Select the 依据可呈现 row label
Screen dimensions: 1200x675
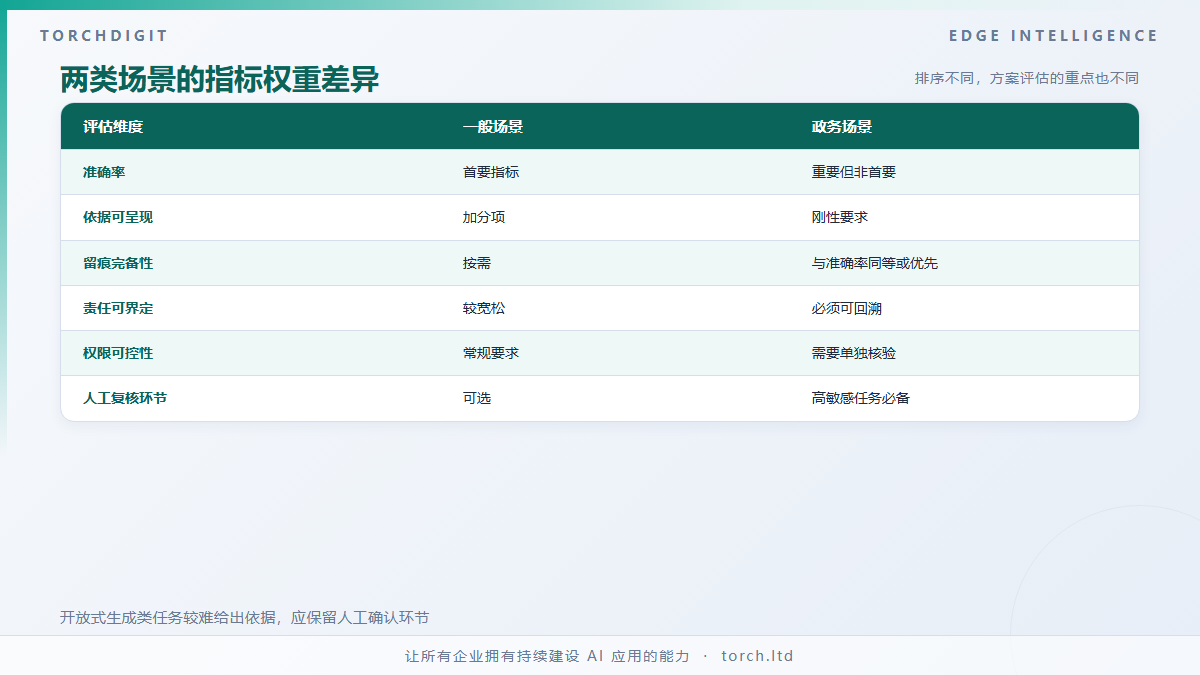(118, 217)
